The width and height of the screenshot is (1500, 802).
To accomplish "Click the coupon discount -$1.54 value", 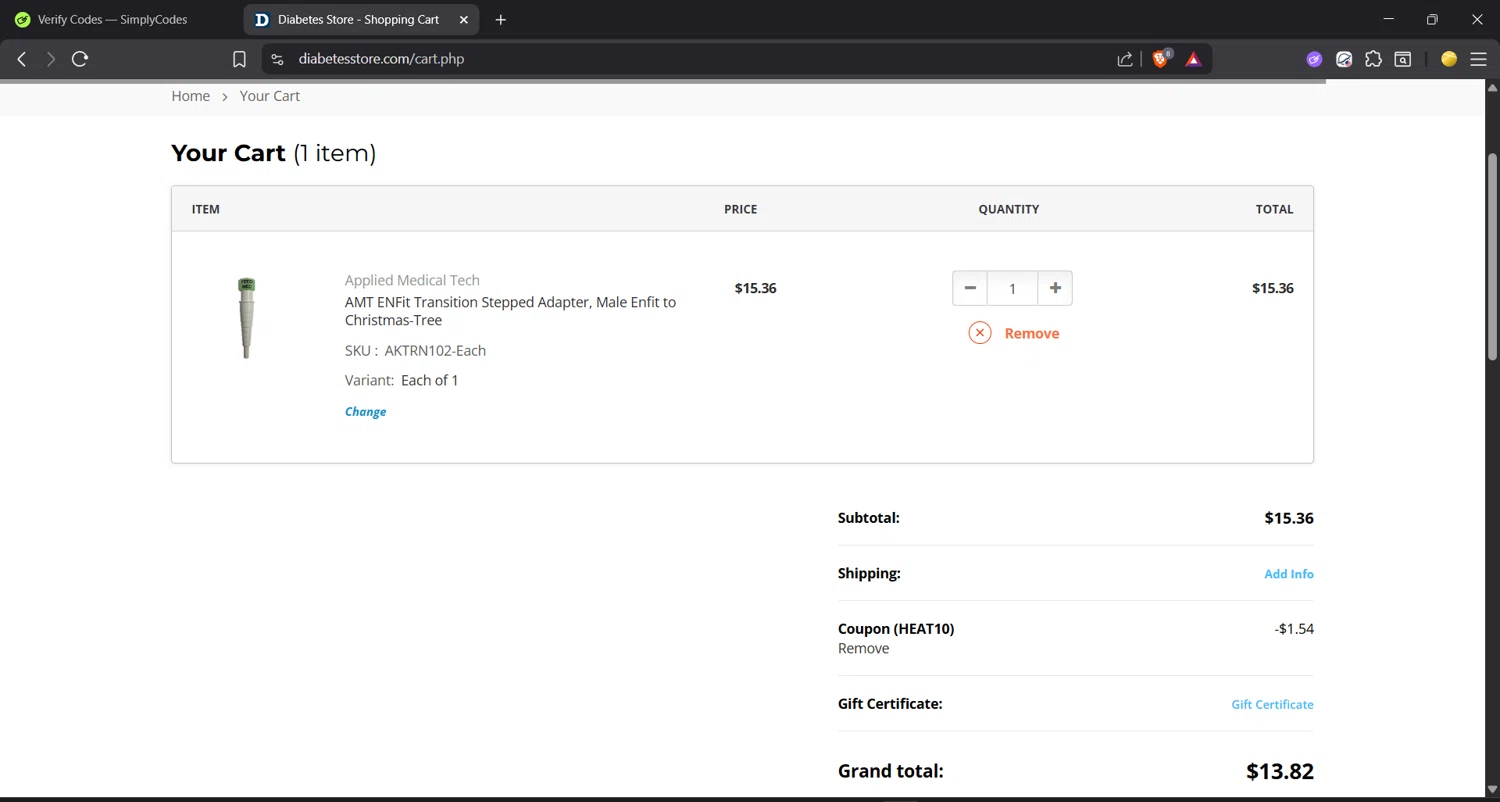I will [1294, 629].
